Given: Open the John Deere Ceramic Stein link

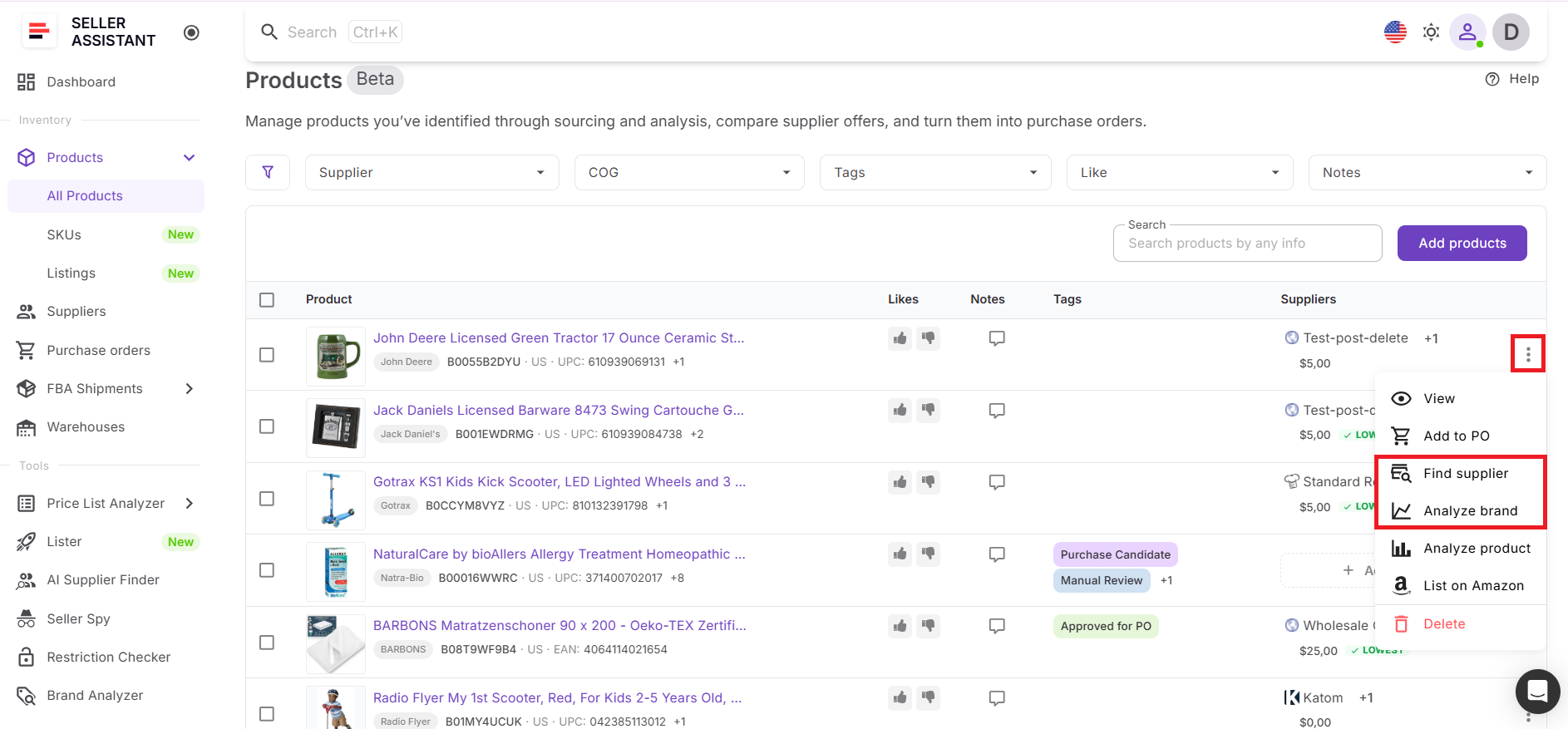Looking at the screenshot, I should click(x=559, y=337).
